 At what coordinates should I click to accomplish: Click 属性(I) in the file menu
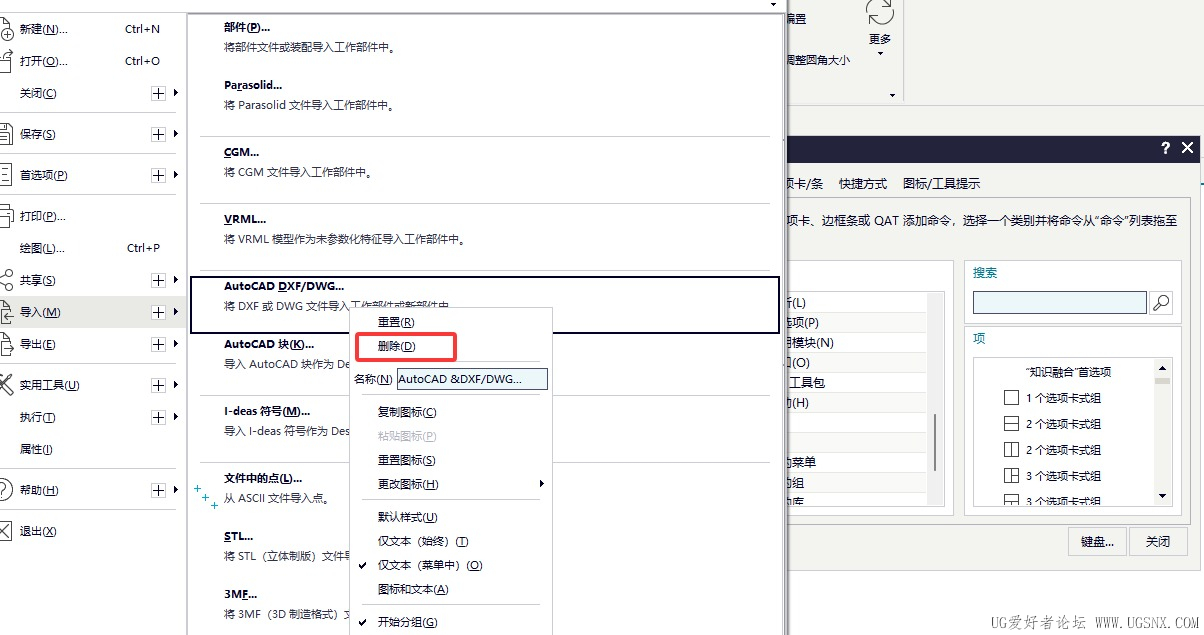(x=36, y=449)
